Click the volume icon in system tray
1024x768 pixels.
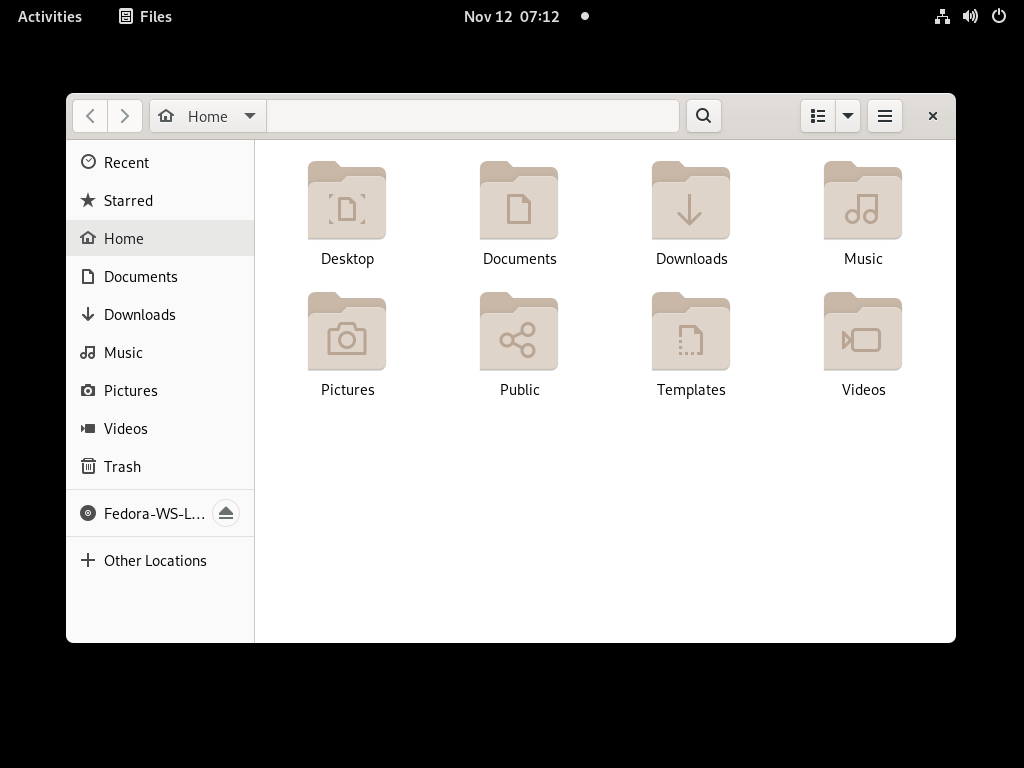click(x=970, y=16)
